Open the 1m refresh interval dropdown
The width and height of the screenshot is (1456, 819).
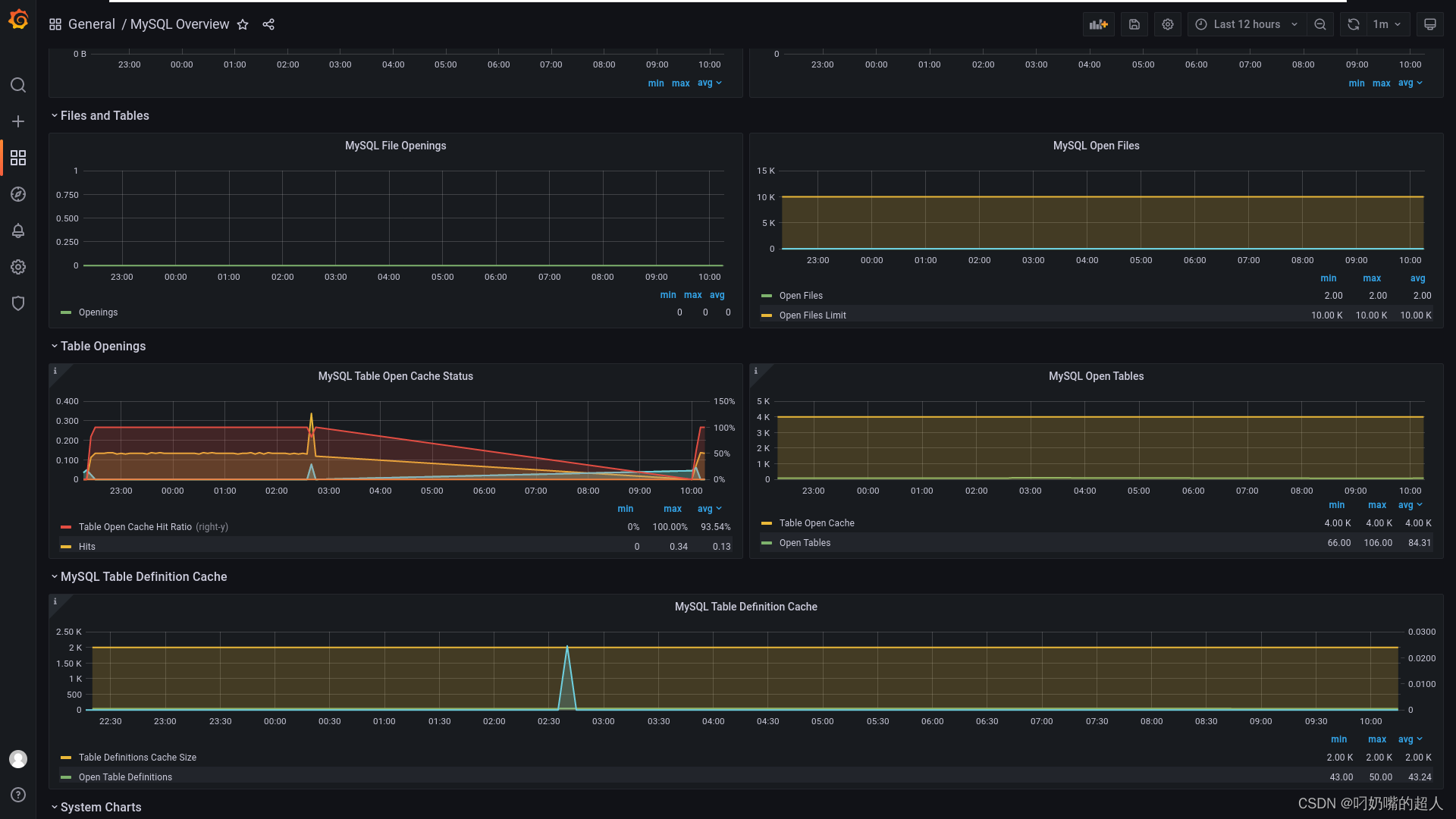(1388, 24)
